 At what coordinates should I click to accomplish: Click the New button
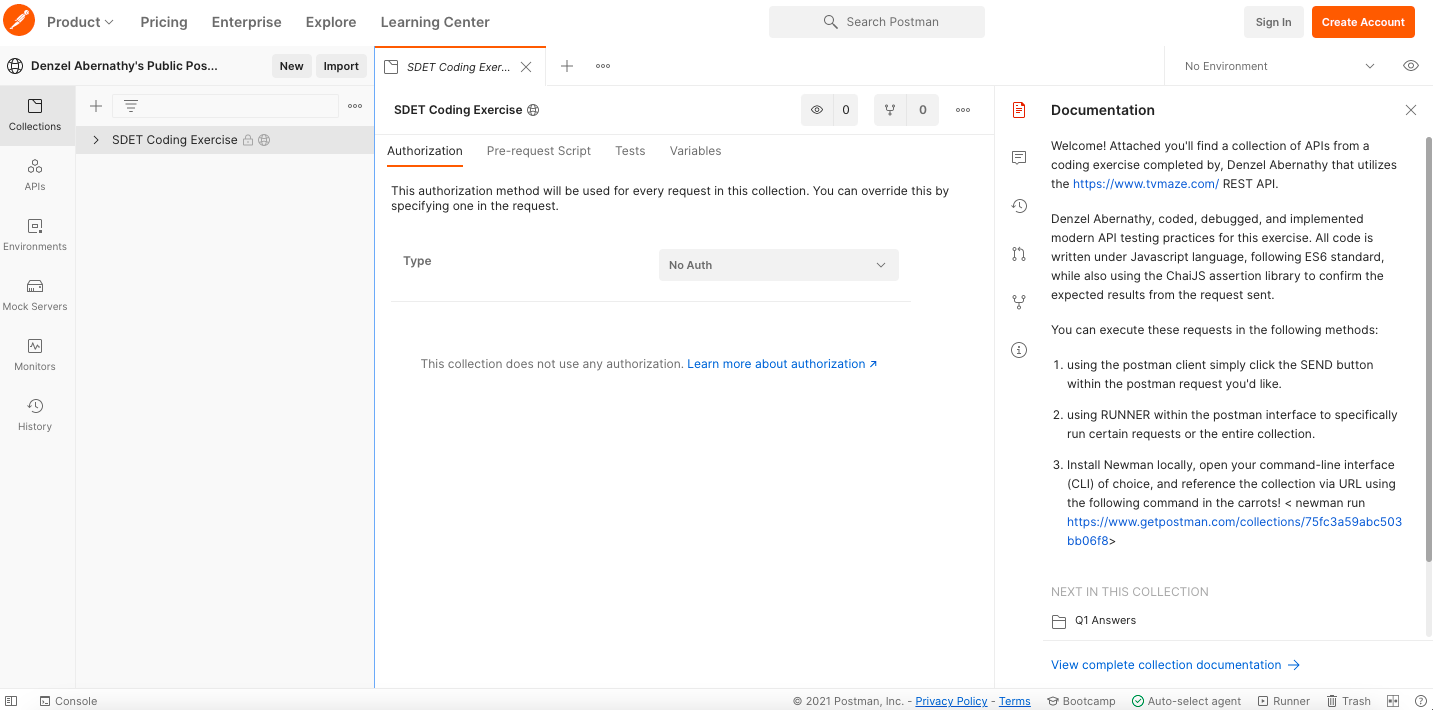pyautogui.click(x=291, y=66)
